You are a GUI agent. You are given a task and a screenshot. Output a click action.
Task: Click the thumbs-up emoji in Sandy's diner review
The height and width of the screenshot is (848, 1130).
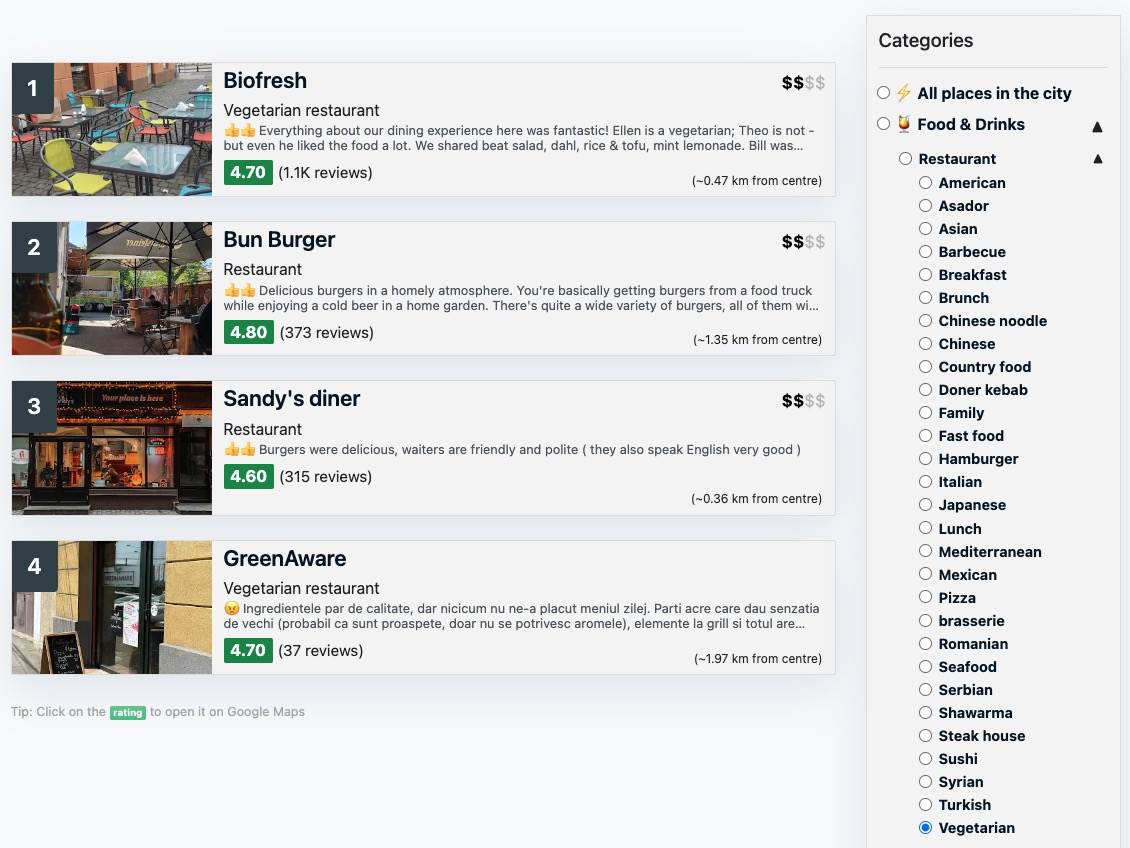pyautogui.click(x=240, y=450)
